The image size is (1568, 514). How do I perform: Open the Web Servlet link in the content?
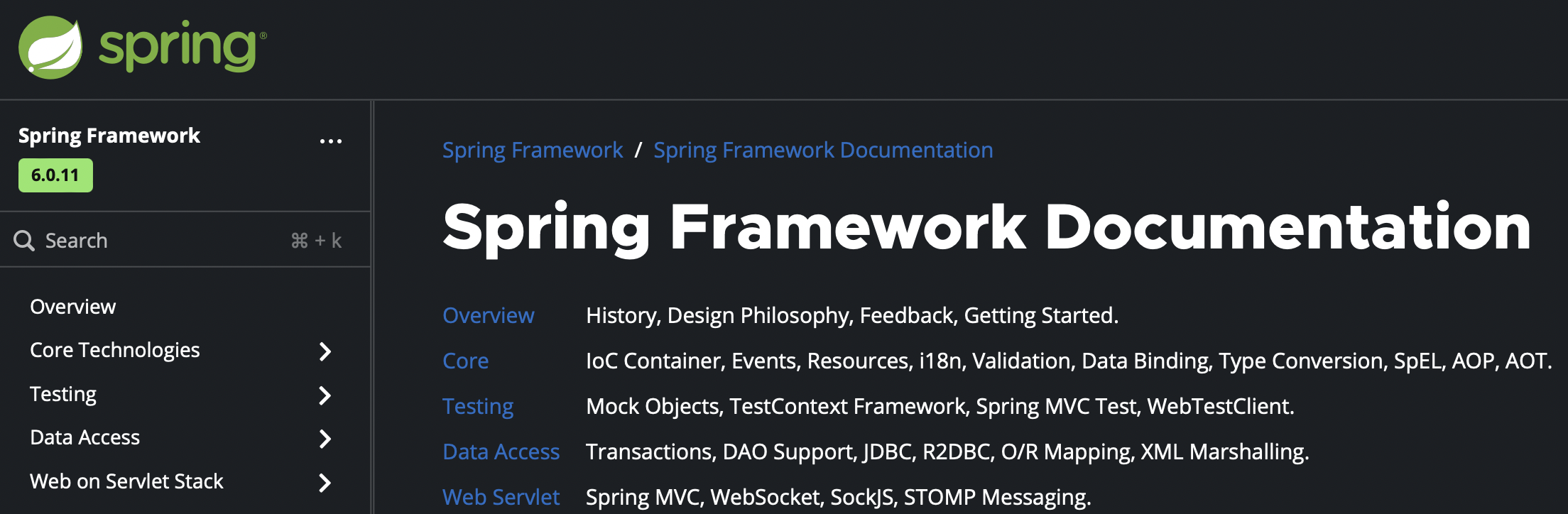pyautogui.click(x=501, y=497)
